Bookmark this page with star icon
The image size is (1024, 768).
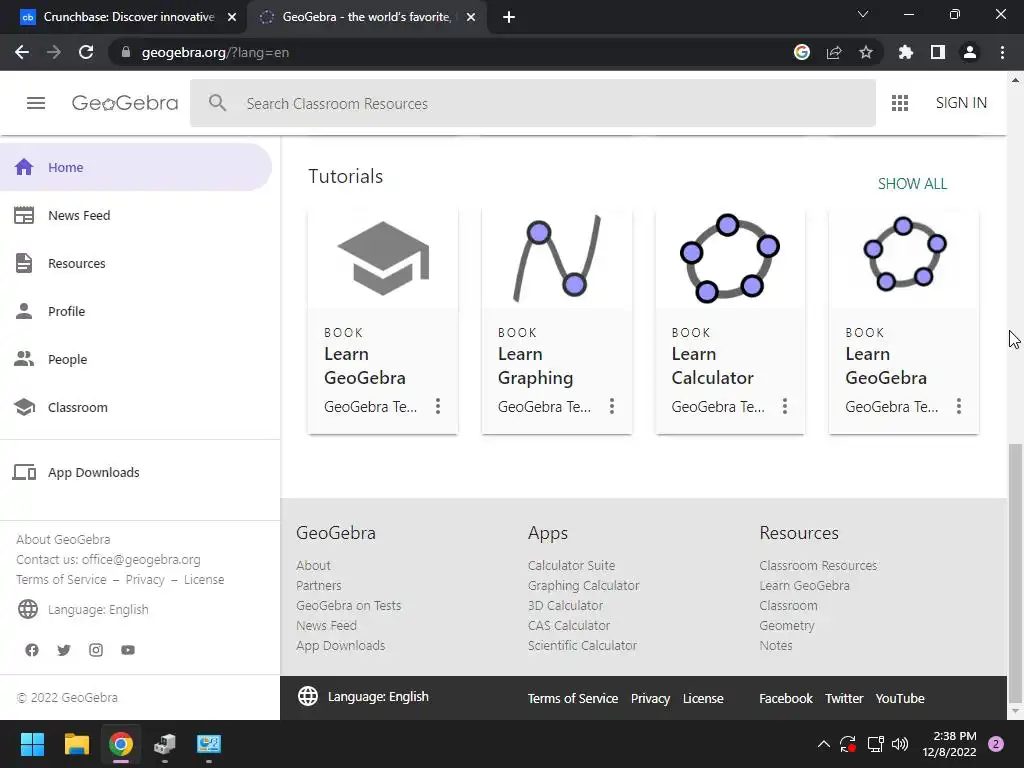866,52
